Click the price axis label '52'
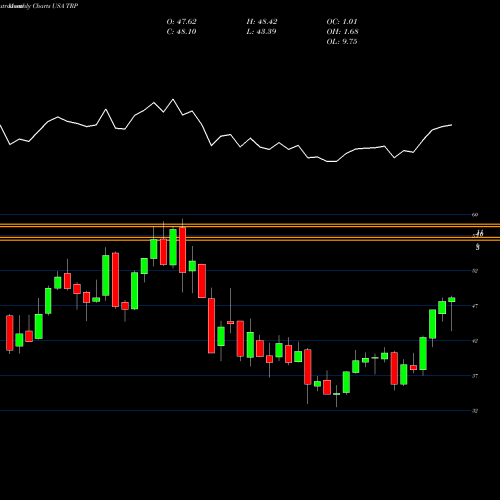This screenshot has width=500, height=500. pos(475,271)
